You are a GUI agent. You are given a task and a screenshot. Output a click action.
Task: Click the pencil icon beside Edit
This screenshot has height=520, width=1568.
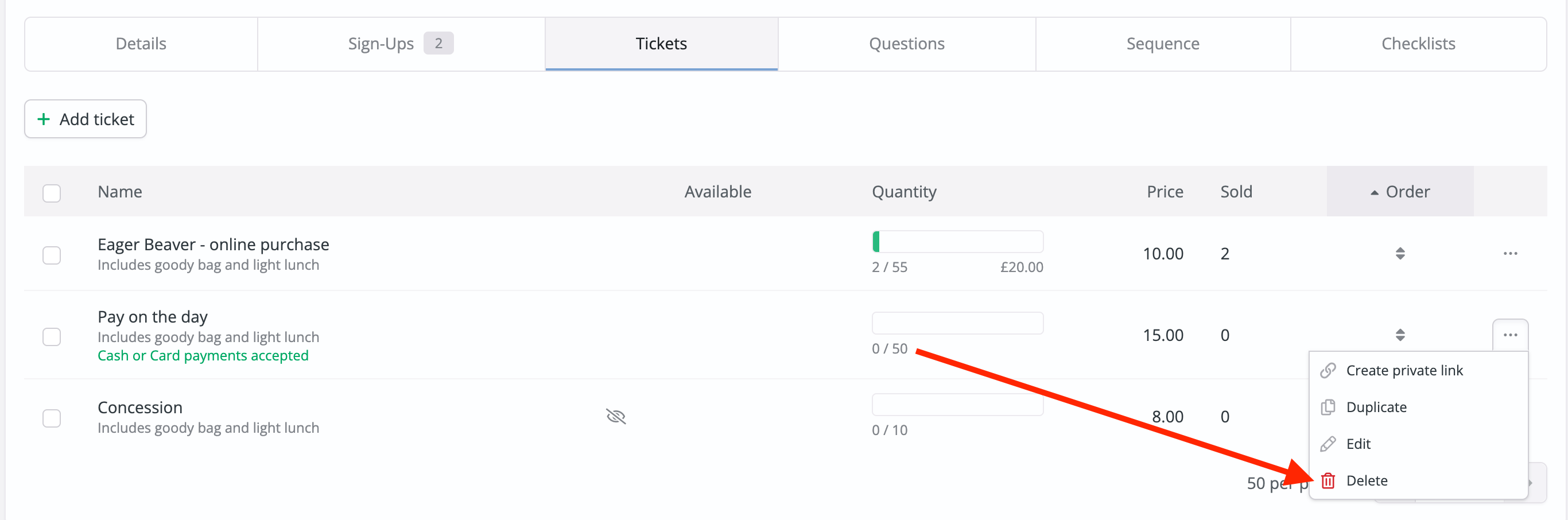[1328, 444]
